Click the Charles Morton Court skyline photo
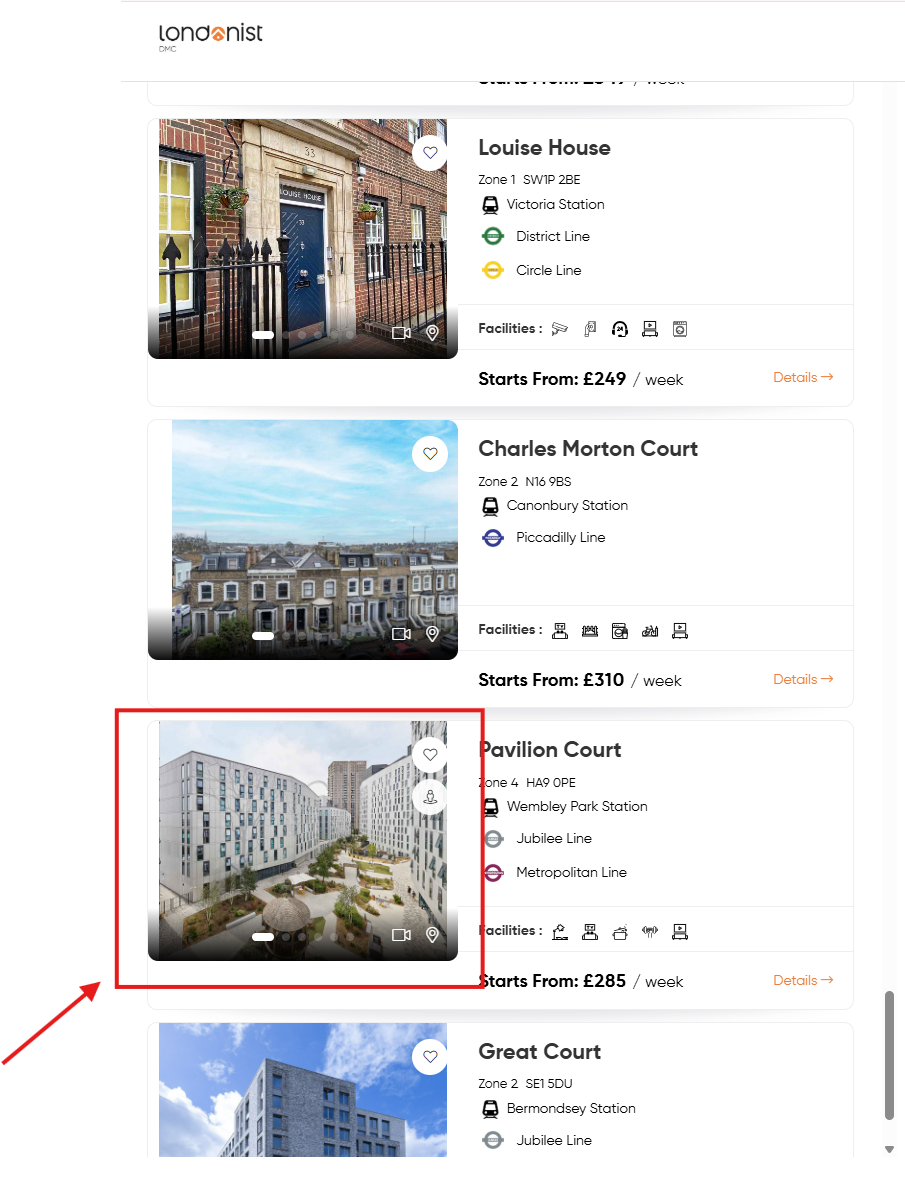Image resolution: width=905 pixels, height=1185 pixels. pos(303,540)
